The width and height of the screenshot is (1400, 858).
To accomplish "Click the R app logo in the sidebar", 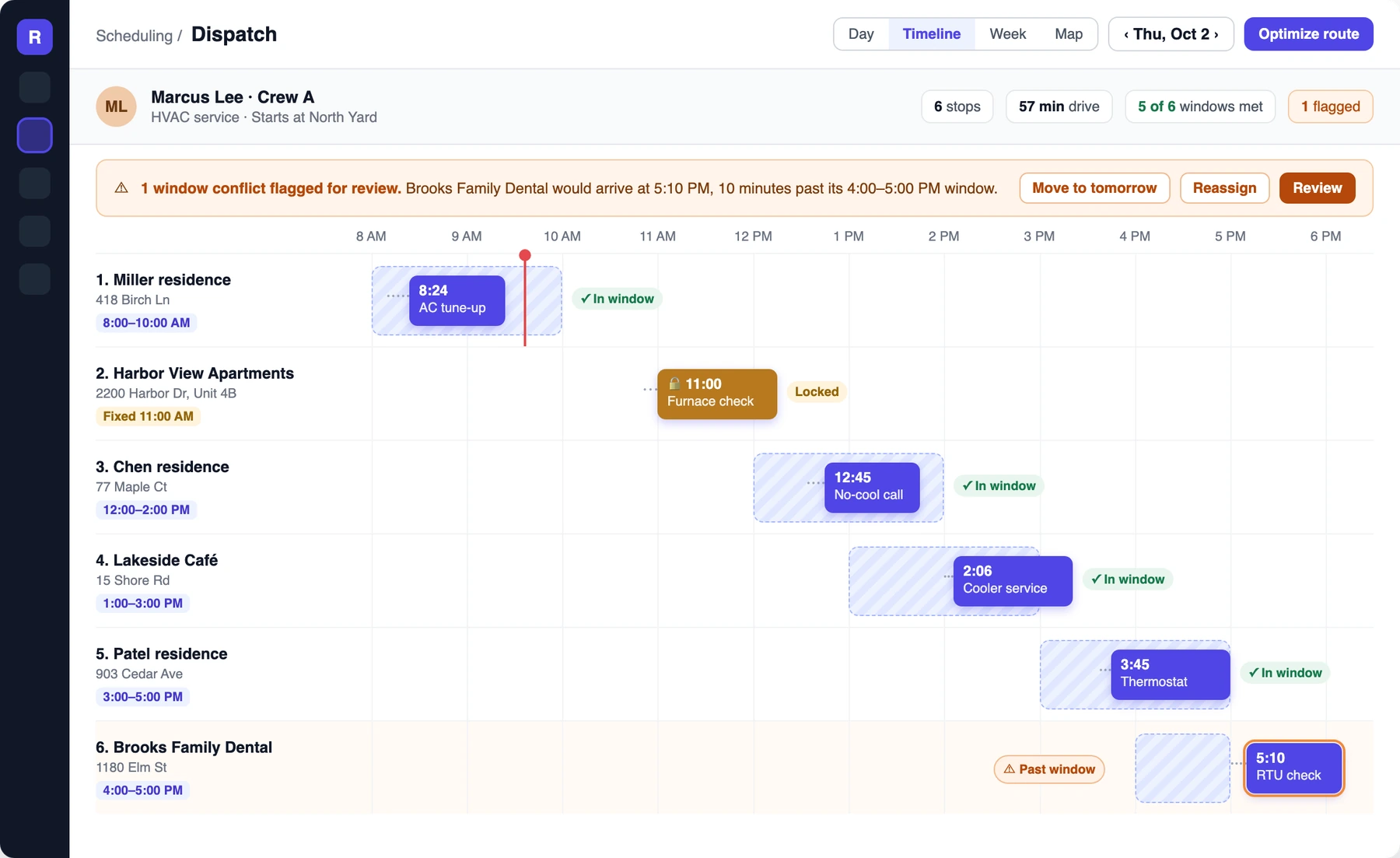I will pos(35,37).
